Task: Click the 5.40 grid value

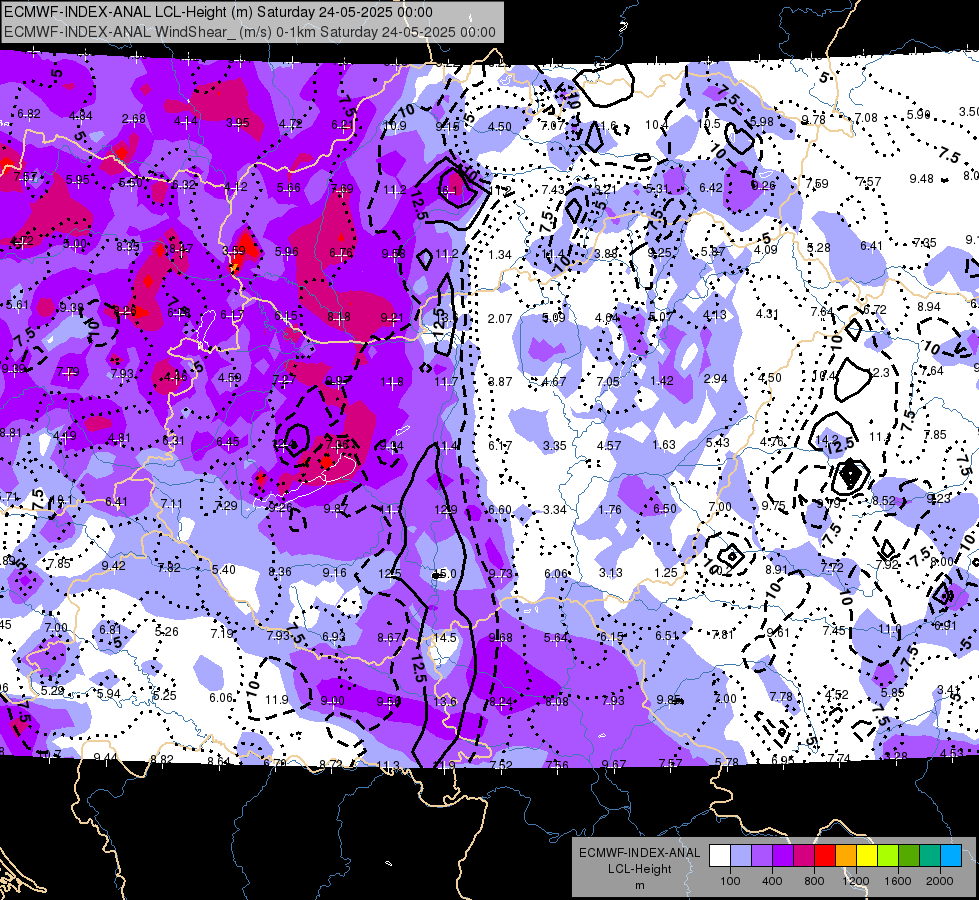Action: click(x=224, y=569)
